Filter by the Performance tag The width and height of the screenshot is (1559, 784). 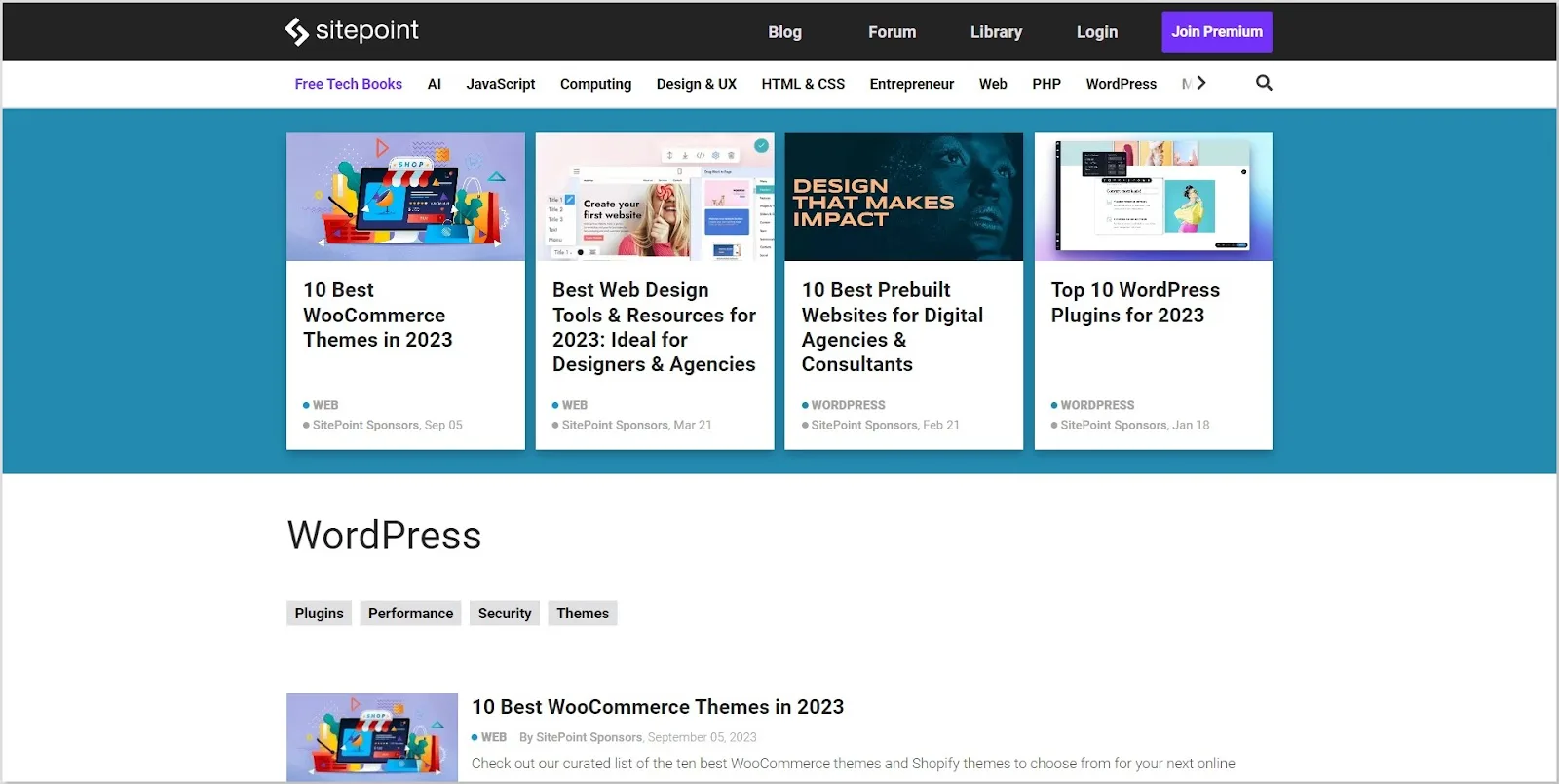(411, 614)
